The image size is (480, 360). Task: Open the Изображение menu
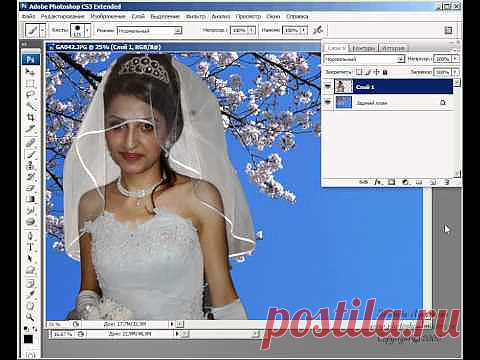pos(108,16)
